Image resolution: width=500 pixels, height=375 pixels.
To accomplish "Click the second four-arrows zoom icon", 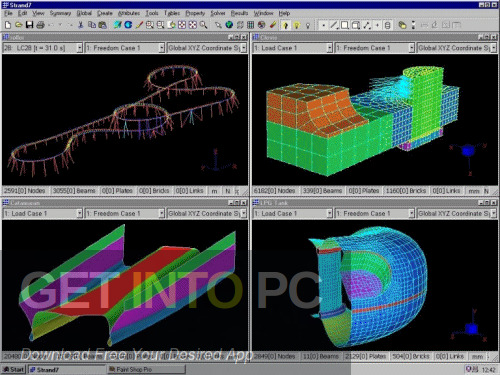I will [x=193, y=25].
